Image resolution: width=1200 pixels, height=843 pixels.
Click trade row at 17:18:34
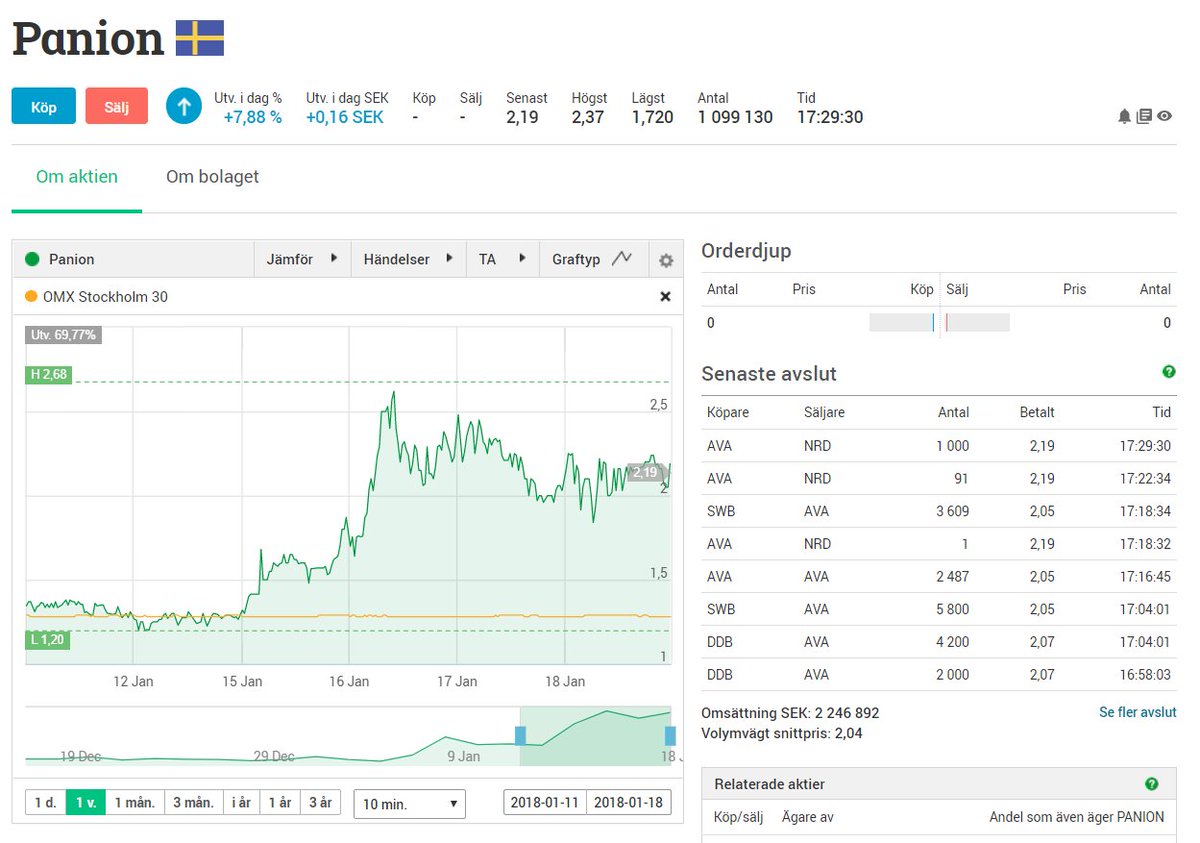(x=939, y=511)
